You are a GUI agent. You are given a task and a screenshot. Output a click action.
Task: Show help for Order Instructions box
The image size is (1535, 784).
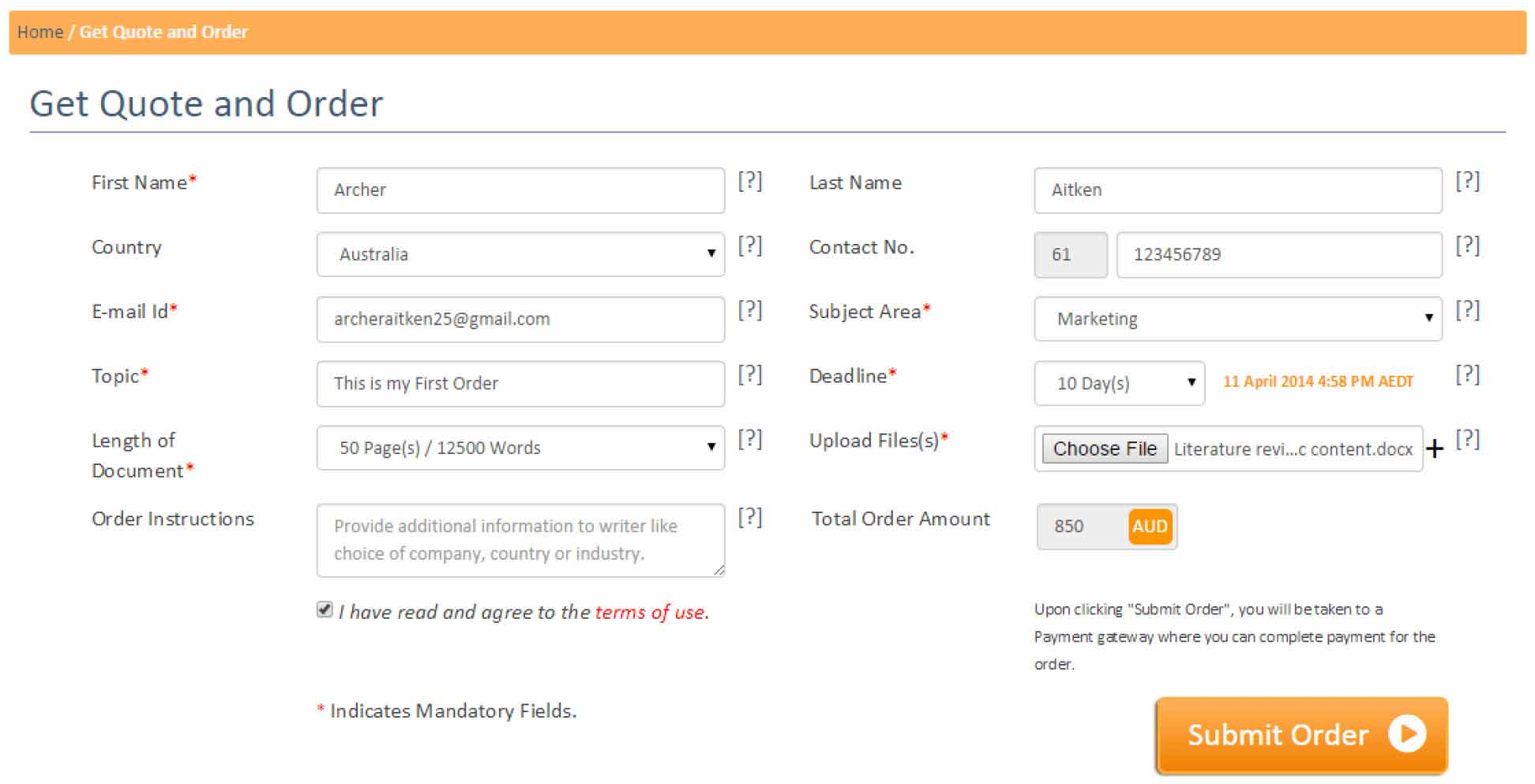click(749, 518)
